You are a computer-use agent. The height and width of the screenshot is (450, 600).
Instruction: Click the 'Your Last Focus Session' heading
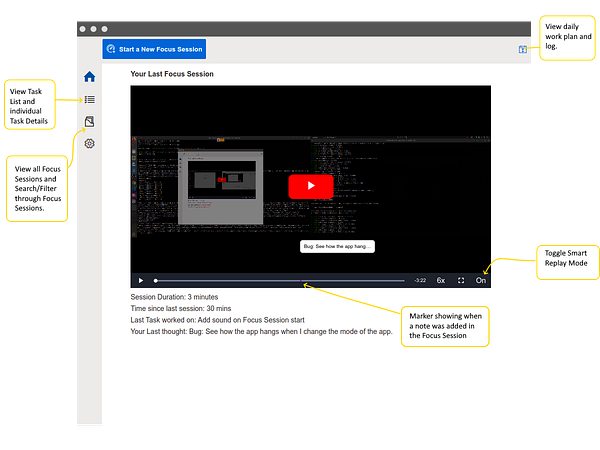pos(172,74)
